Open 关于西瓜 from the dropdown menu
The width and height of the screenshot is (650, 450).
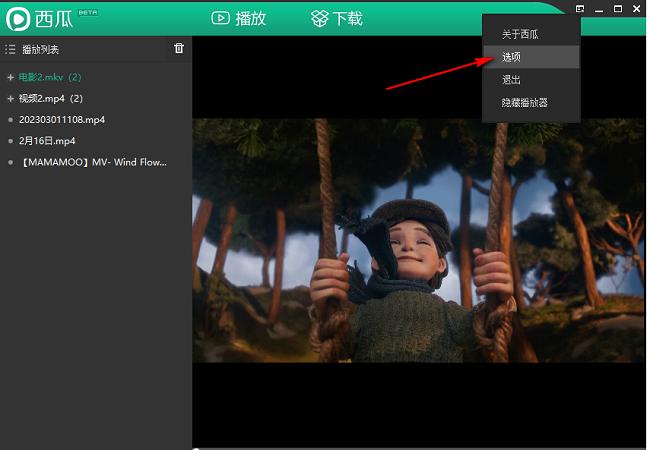[x=520, y=34]
